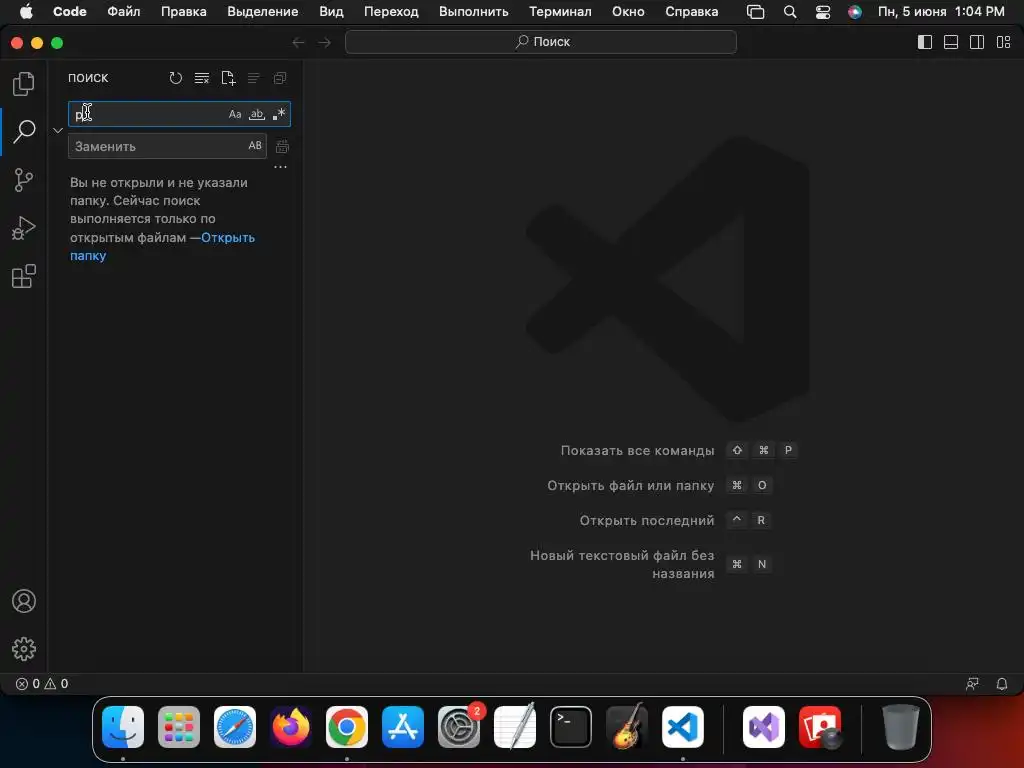Toggle primary side bar visibility
1024x768 pixels.
(x=925, y=42)
